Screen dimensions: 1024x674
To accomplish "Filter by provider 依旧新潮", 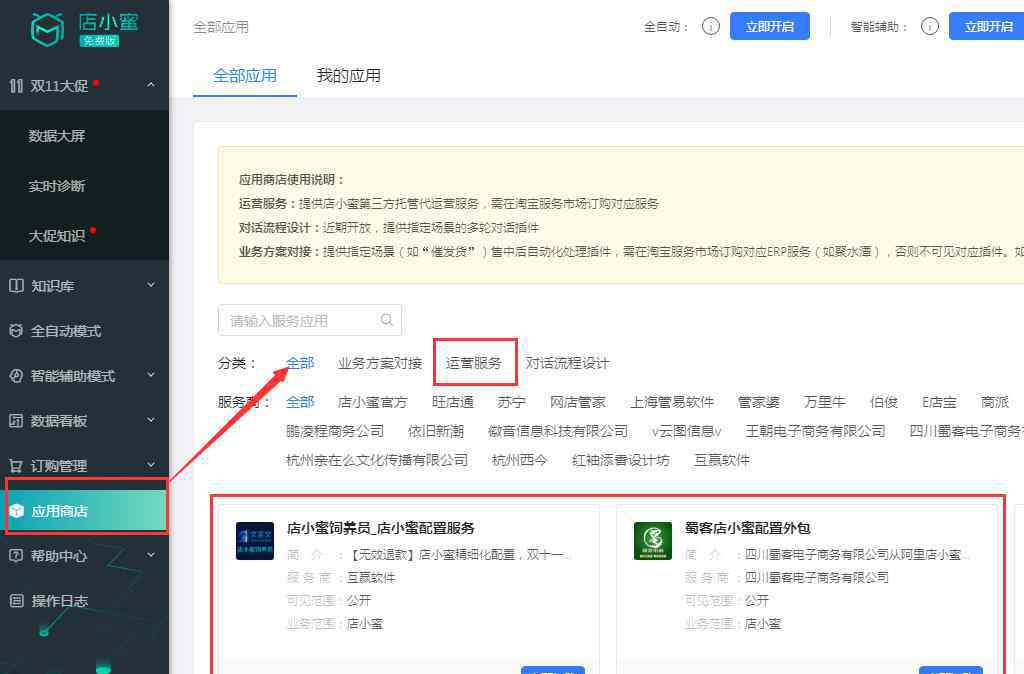I will [436, 431].
